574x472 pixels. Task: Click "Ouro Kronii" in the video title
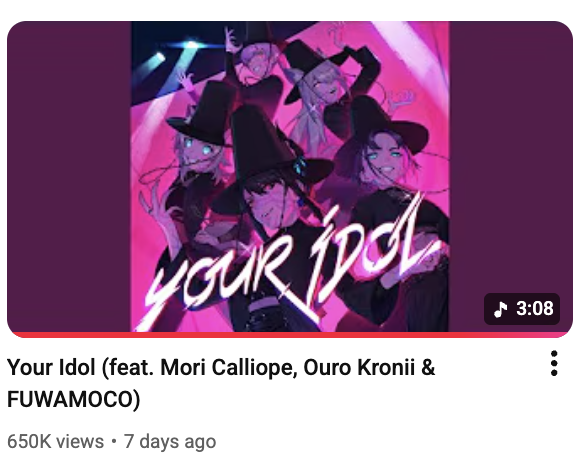tap(359, 367)
